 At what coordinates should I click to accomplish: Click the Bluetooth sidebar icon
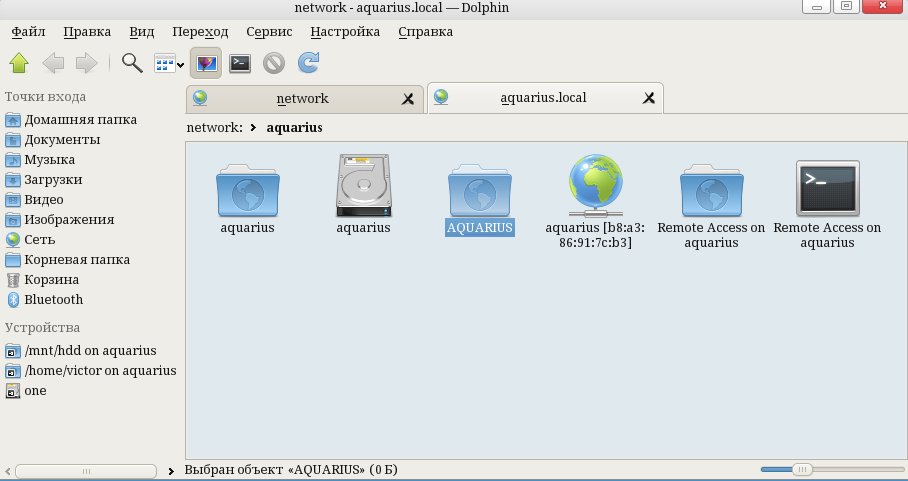13,300
